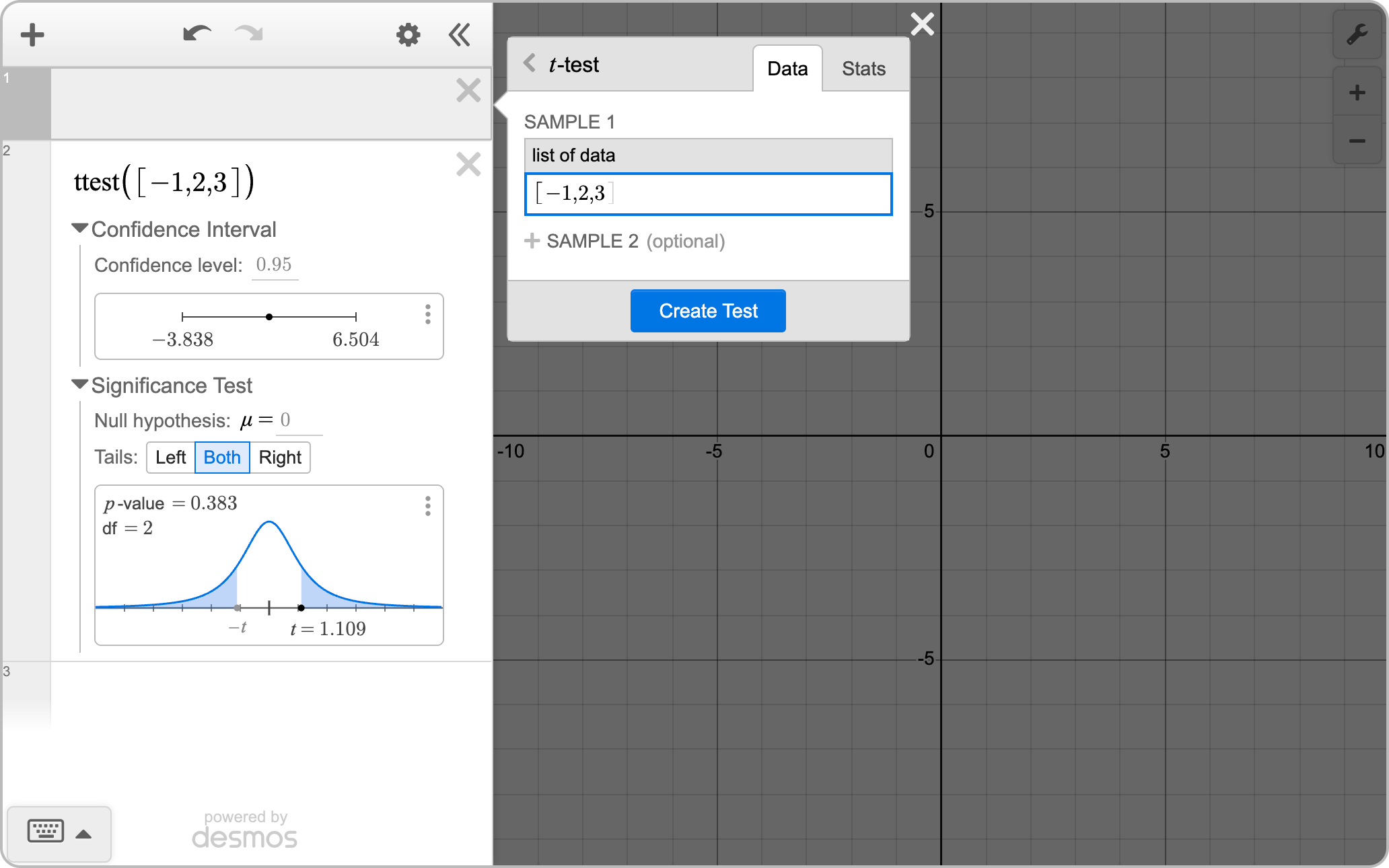Expand keyboard options arrow
Viewport: 1389px width, 868px height.
(x=83, y=834)
